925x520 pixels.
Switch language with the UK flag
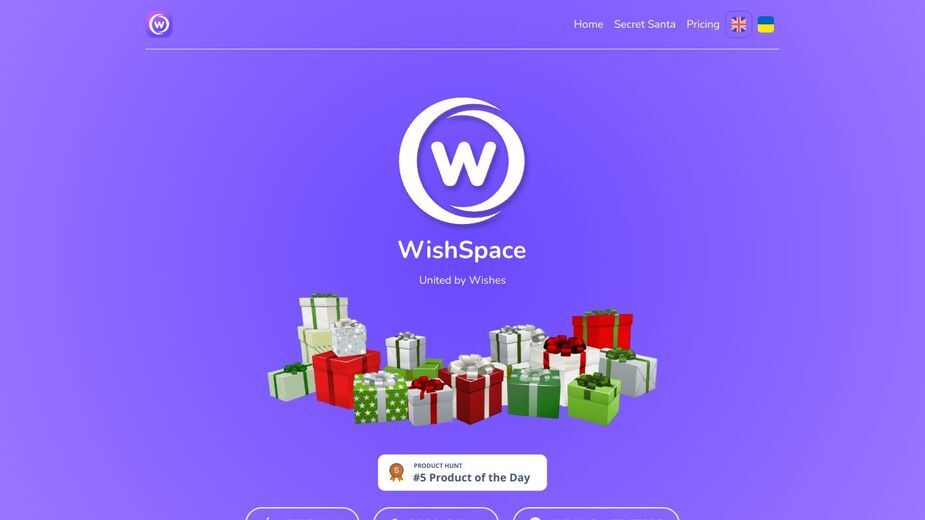[x=739, y=24]
